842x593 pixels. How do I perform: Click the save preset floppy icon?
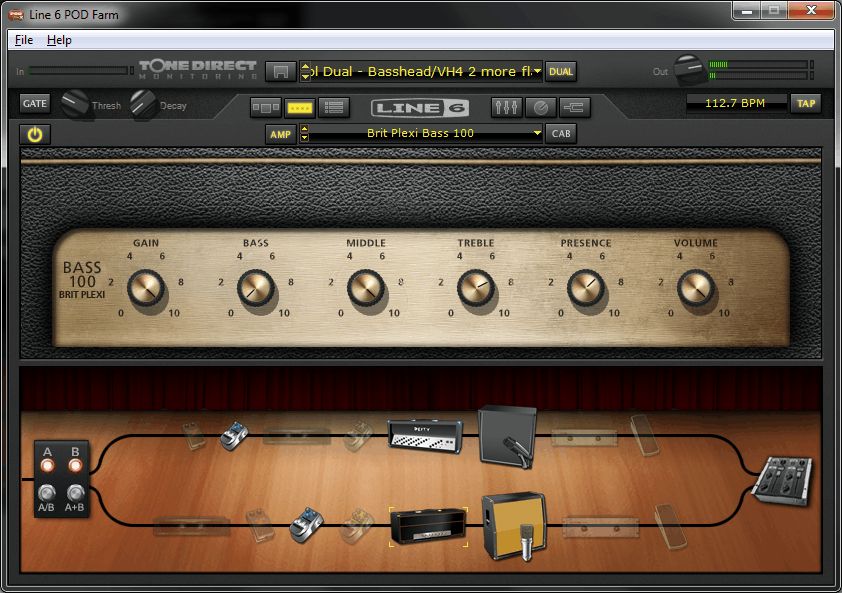(x=280, y=71)
